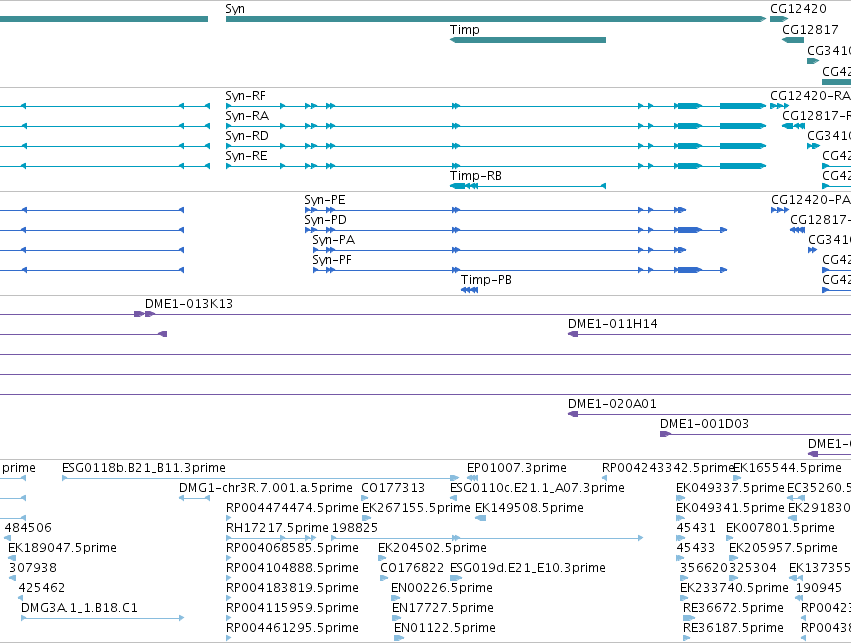Screen dimensions: 851x643
Task: Select EST RP004104888.5prime
Action: coord(292,569)
